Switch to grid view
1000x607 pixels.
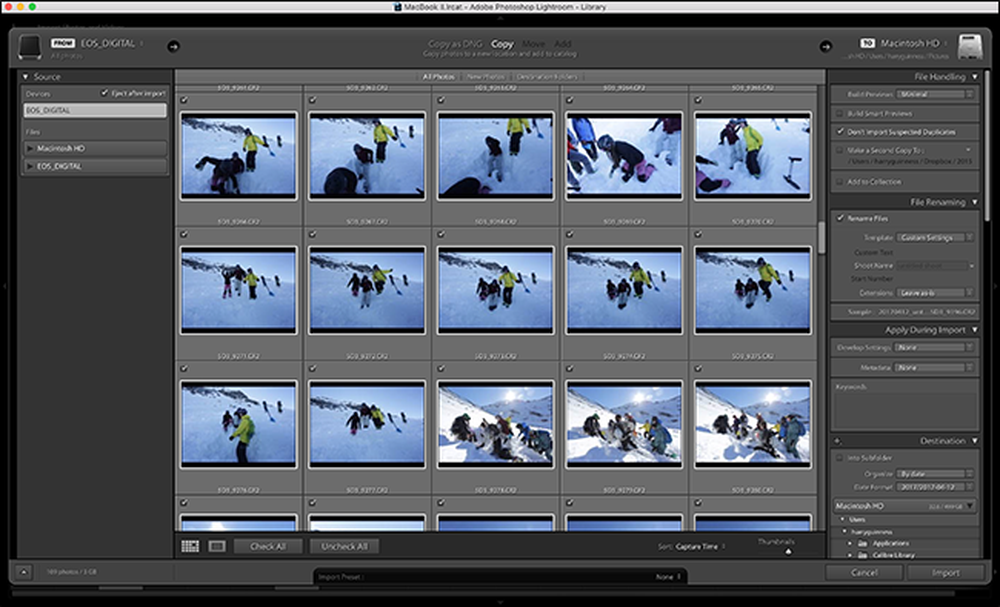pyautogui.click(x=190, y=546)
